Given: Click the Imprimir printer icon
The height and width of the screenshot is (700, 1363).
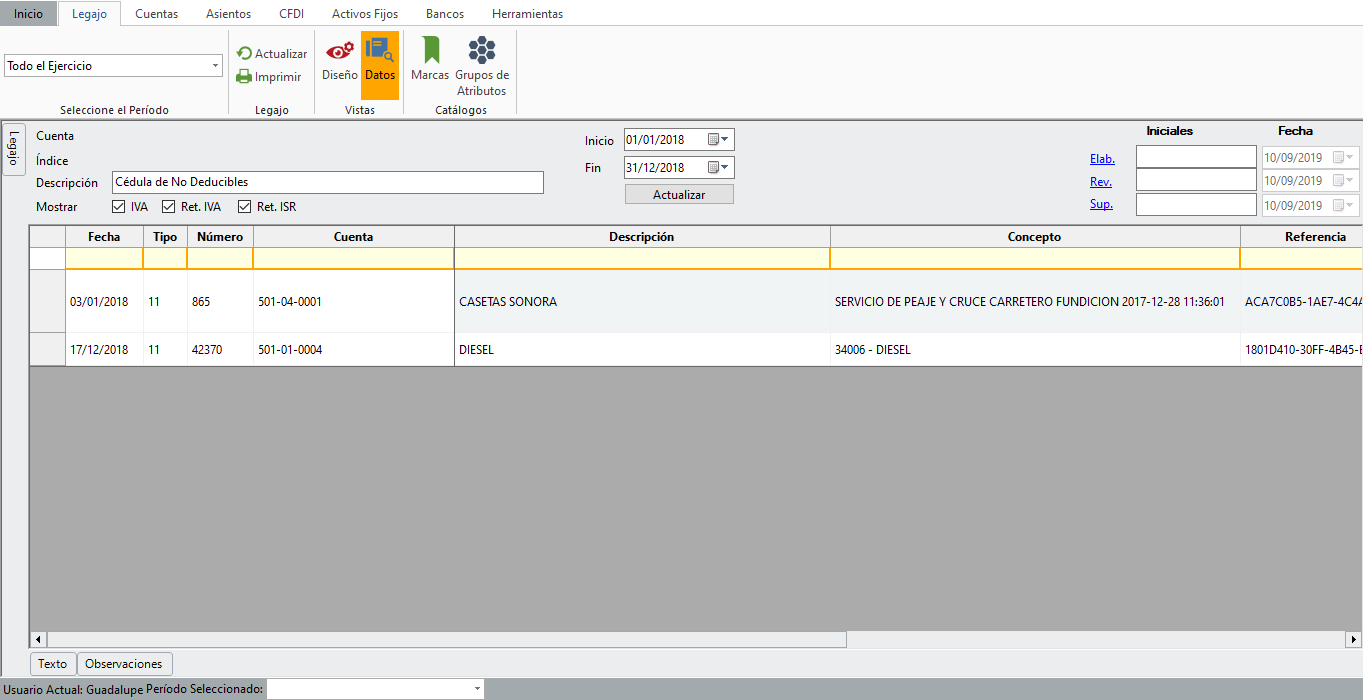Looking at the screenshot, I should (x=244, y=77).
